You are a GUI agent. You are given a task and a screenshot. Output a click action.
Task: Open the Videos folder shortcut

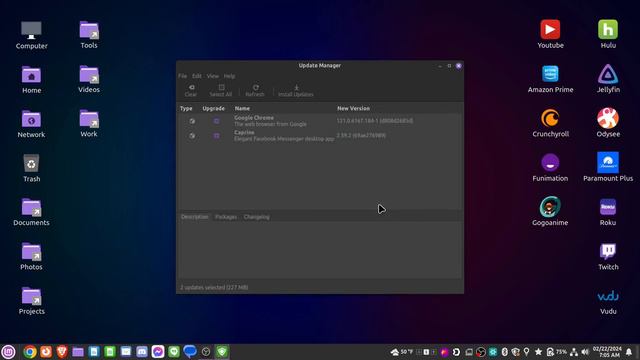[89, 79]
